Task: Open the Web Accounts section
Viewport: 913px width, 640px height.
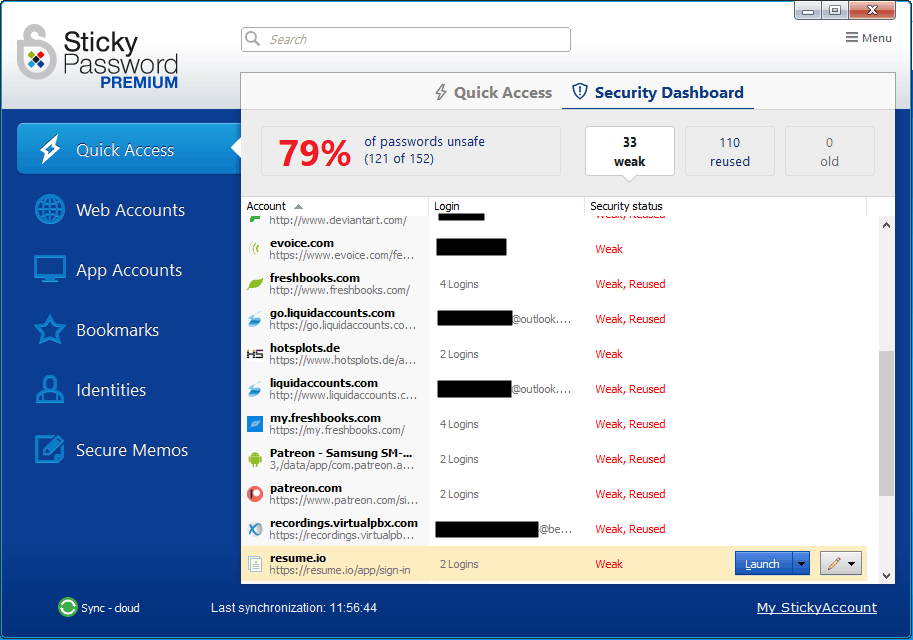Action: [129, 210]
